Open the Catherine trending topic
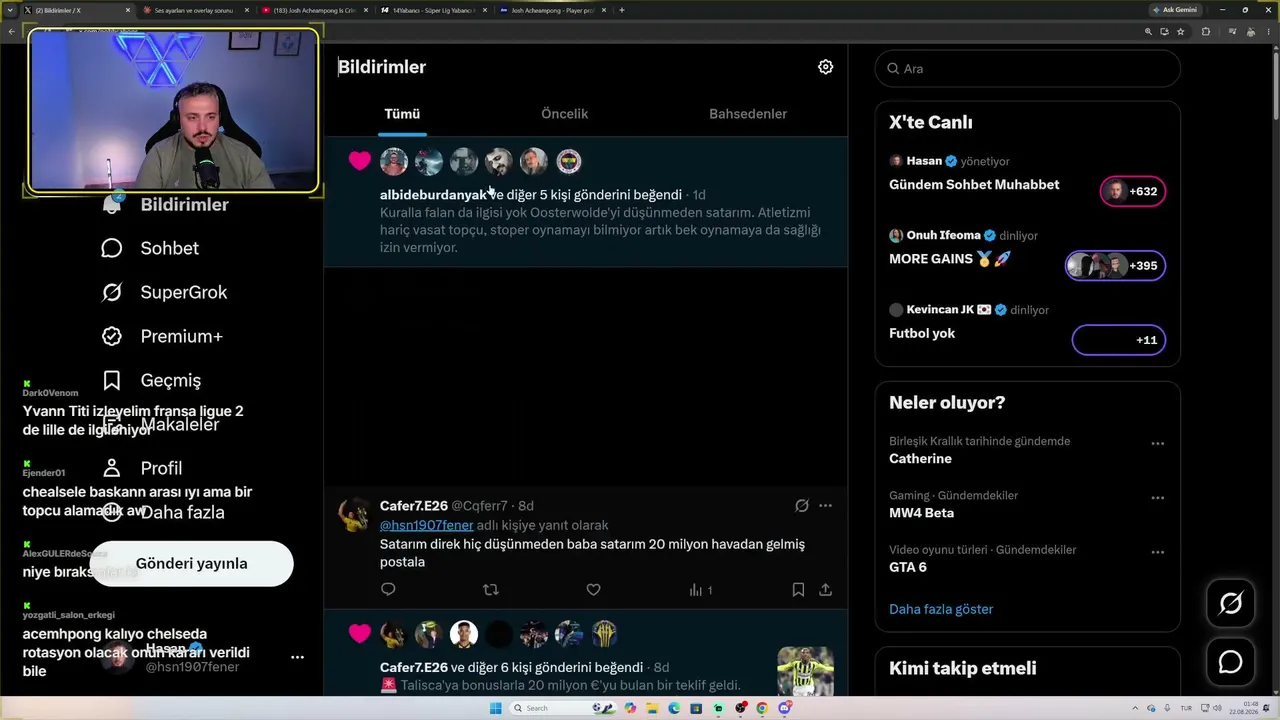1280x720 pixels. tap(920, 459)
